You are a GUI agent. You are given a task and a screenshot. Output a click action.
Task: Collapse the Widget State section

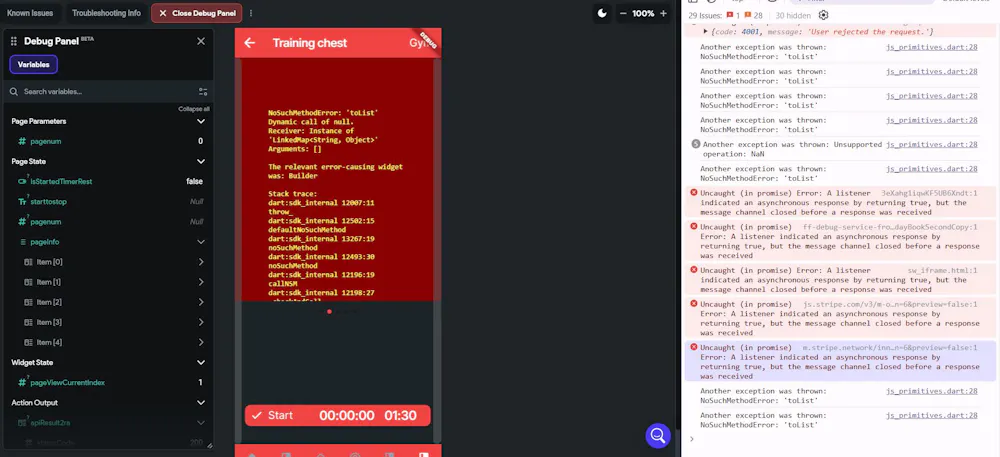click(201, 363)
